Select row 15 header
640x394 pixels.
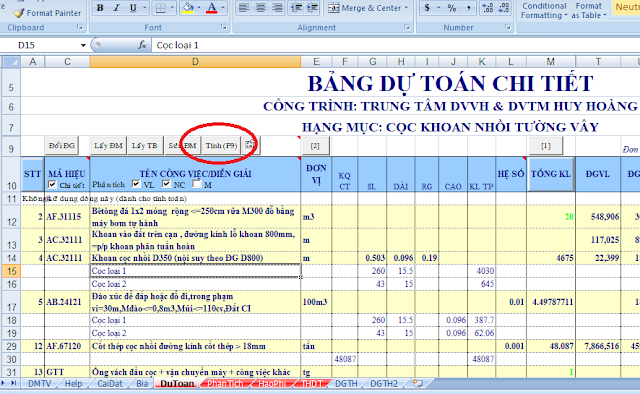tap(11, 271)
